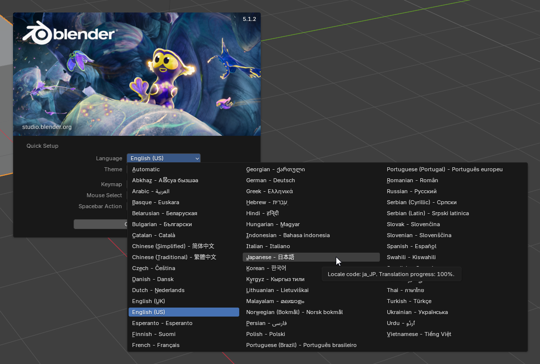
Task: Select Dutch - Nederlands
Action: (x=184, y=290)
